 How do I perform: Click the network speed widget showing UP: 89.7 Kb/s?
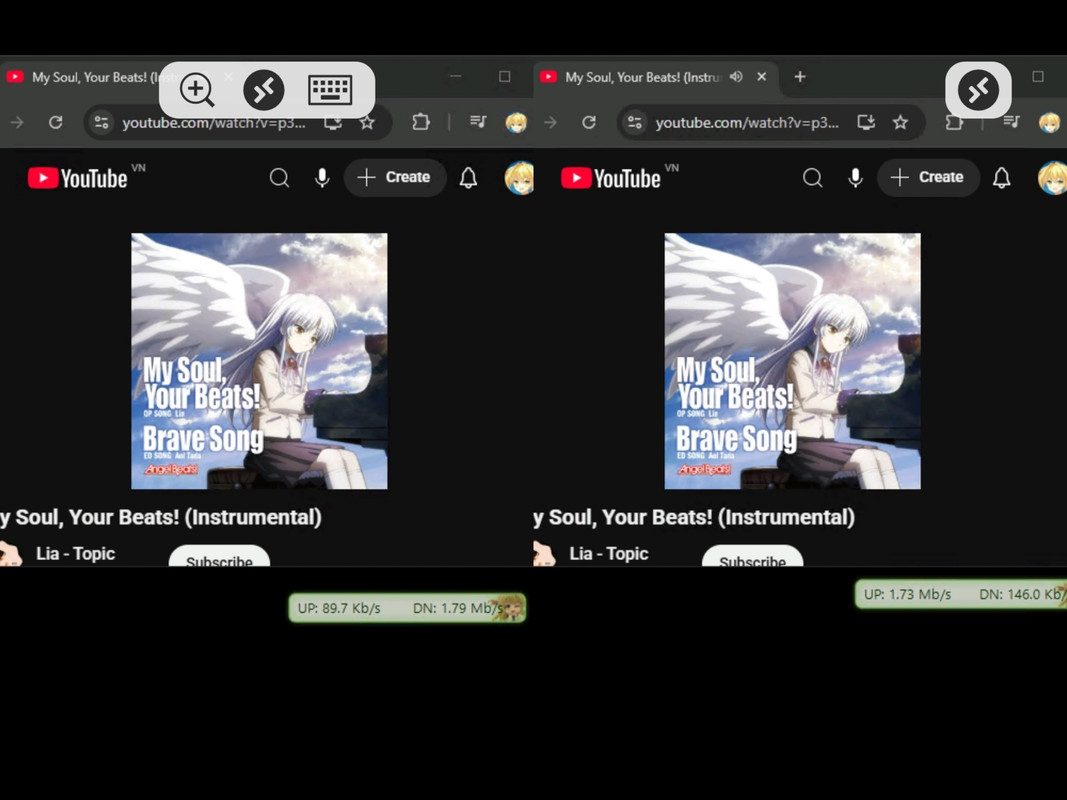click(407, 607)
